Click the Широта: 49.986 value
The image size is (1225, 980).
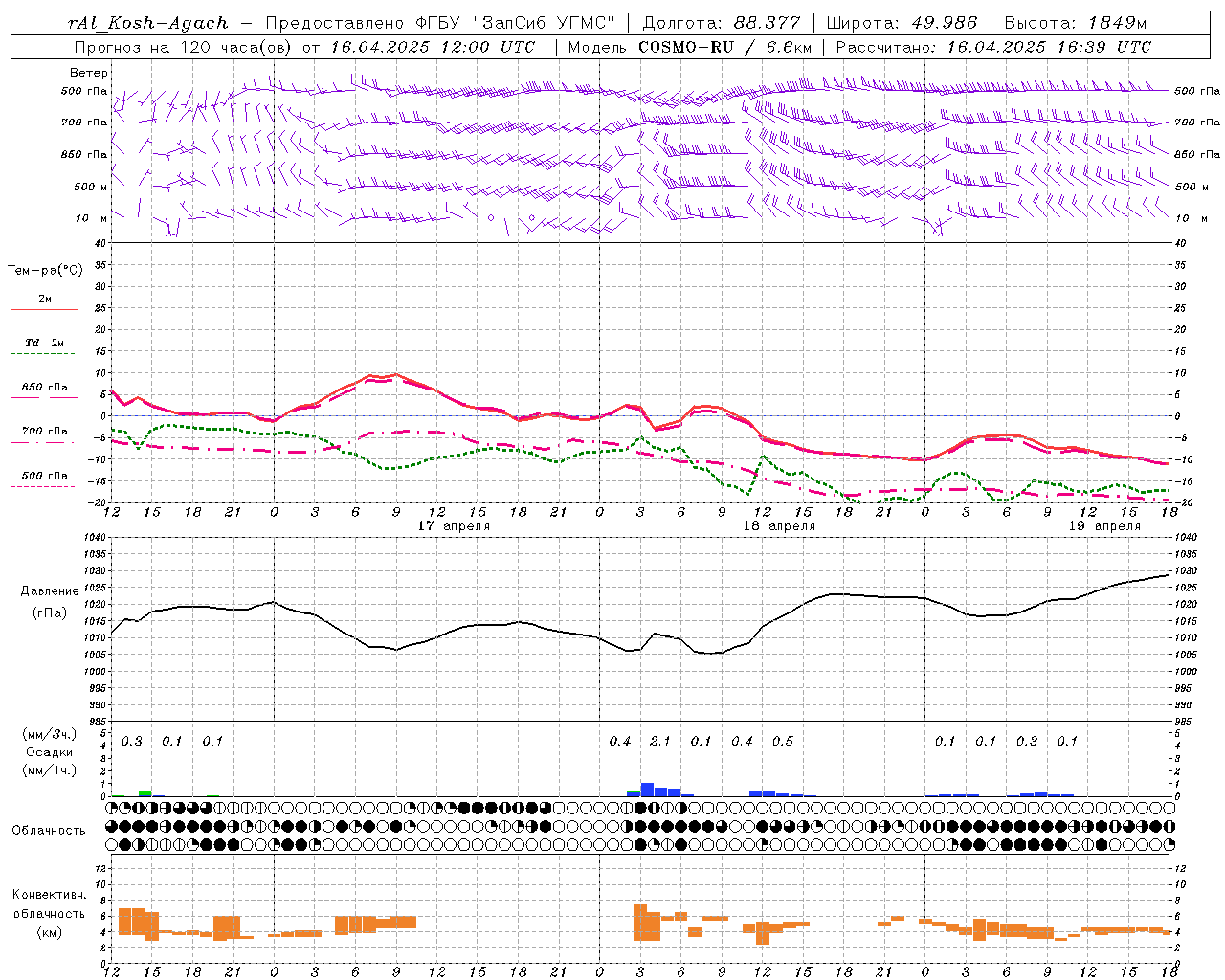(902, 23)
